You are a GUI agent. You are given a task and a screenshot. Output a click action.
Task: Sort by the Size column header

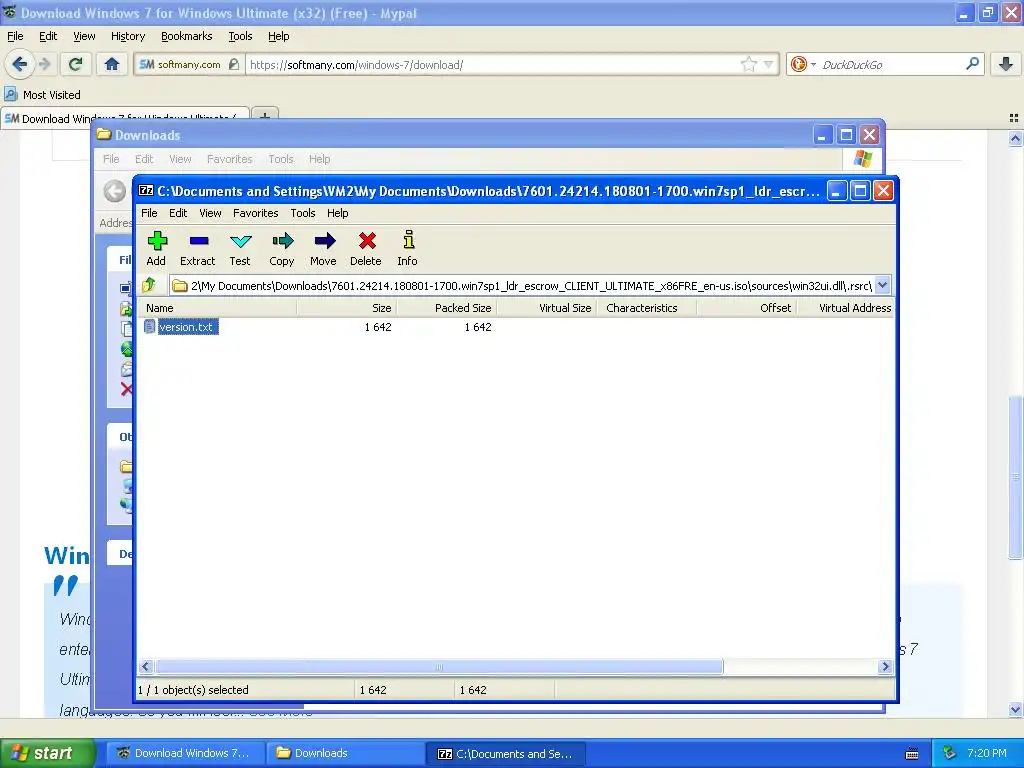(x=347, y=308)
